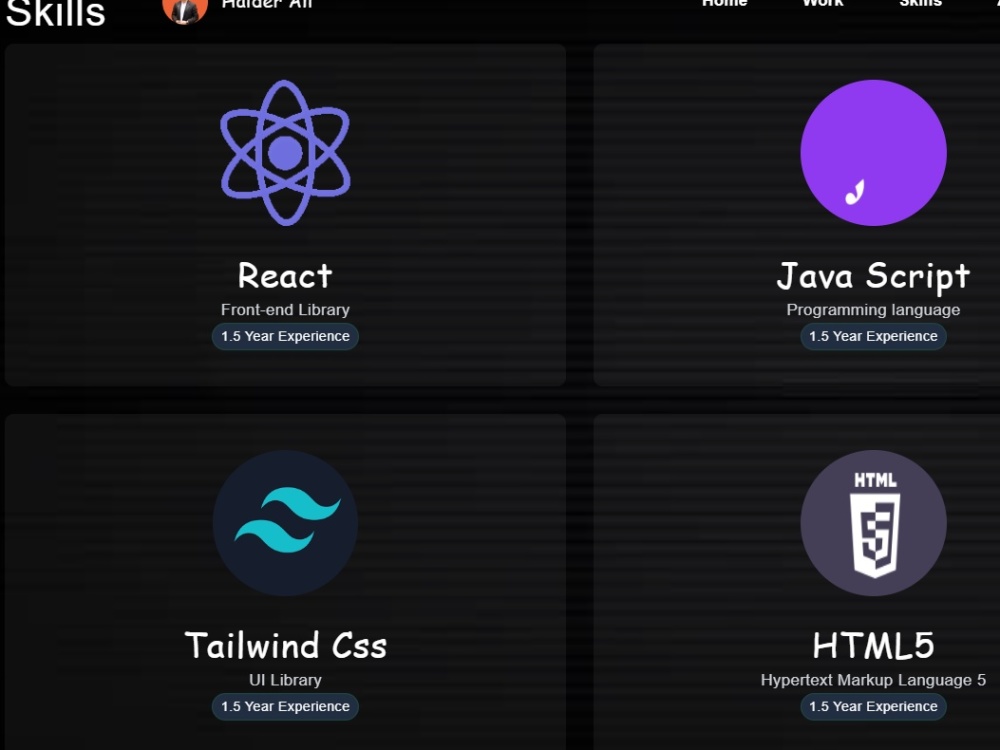The height and width of the screenshot is (750, 1000).
Task: Click the HTML5 experience pill badge
Action: click(x=873, y=707)
